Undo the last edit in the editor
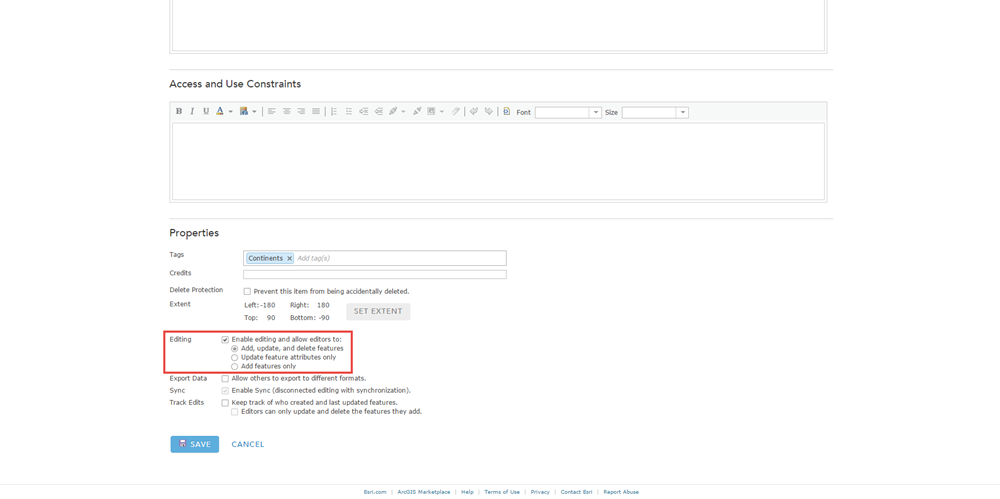This screenshot has width=1000, height=499. [474, 111]
